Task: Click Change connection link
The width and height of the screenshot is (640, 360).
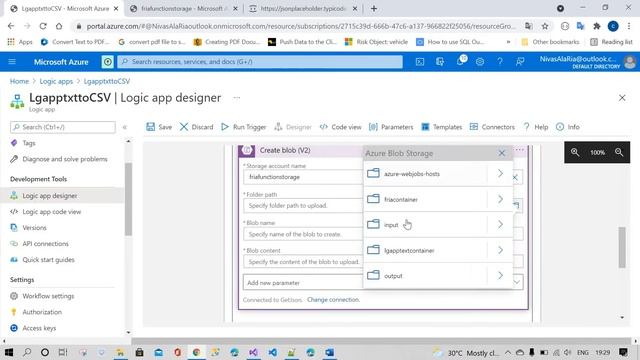Action: click(x=333, y=300)
